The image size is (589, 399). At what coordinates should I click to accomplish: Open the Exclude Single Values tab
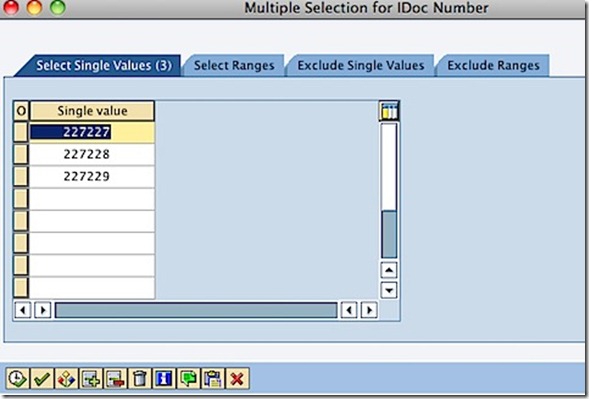361,65
